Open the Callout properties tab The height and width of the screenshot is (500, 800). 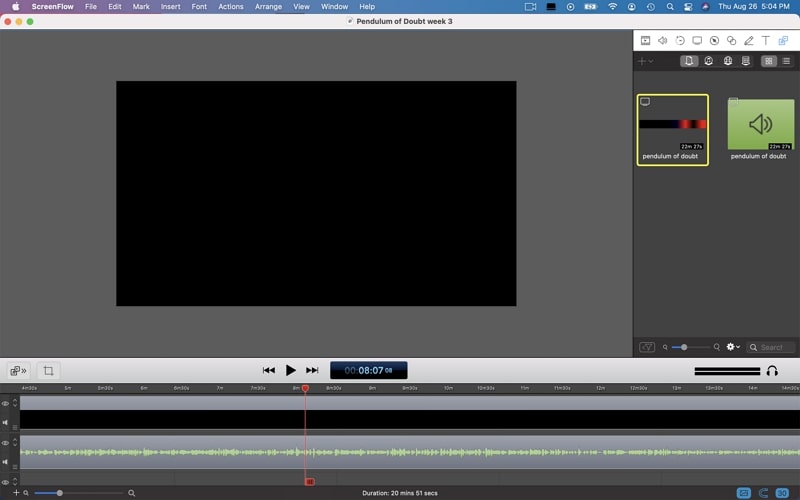[714, 40]
